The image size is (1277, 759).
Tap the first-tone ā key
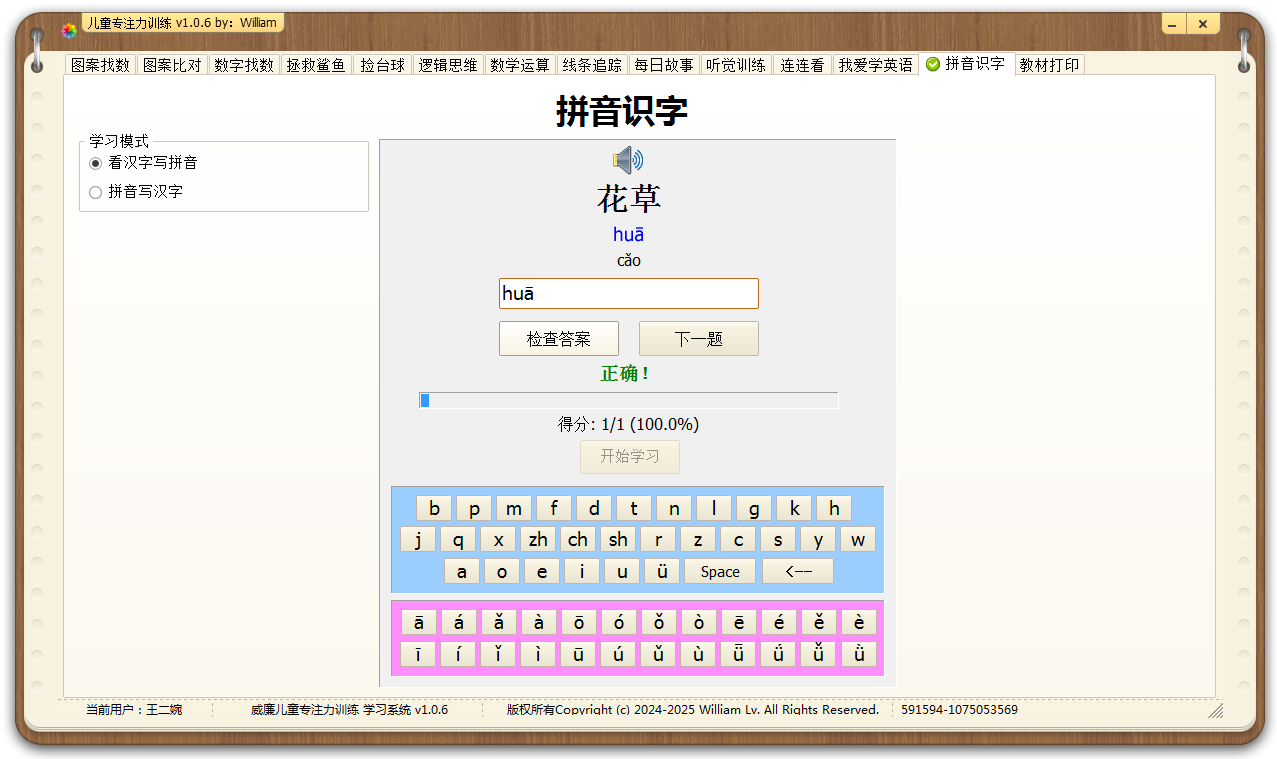[419, 622]
